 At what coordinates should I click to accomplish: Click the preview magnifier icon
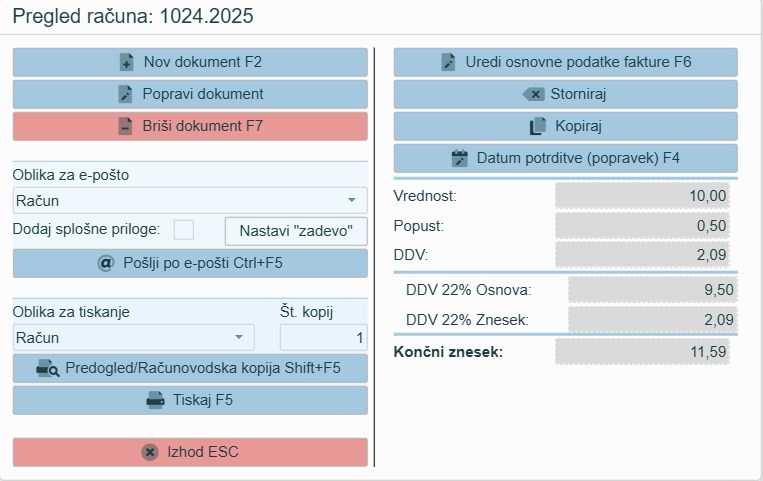pos(48,368)
